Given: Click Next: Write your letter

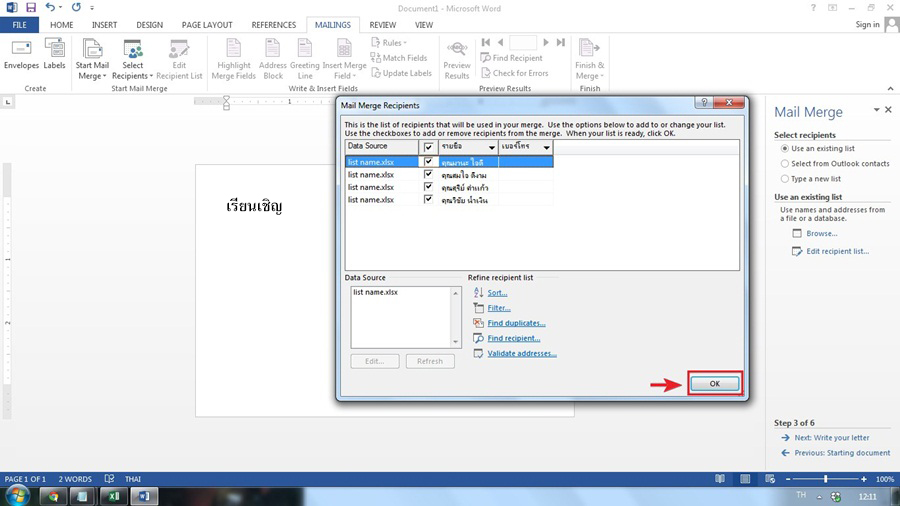Looking at the screenshot, I should (x=832, y=438).
